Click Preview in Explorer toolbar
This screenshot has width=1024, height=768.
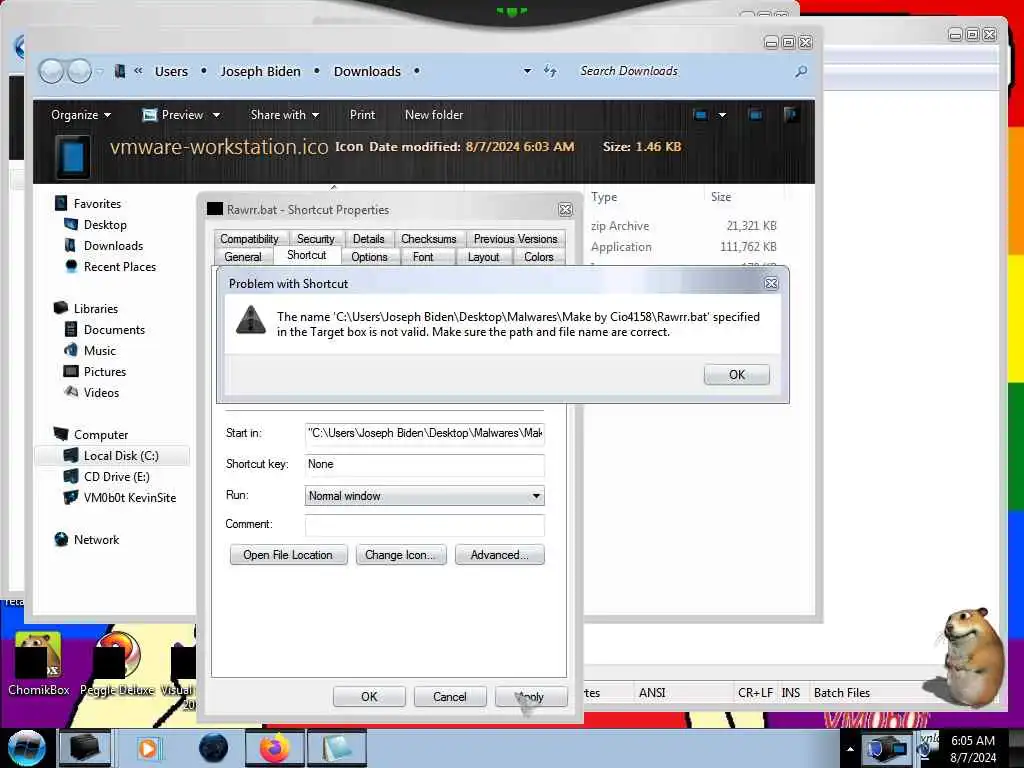tap(173, 115)
